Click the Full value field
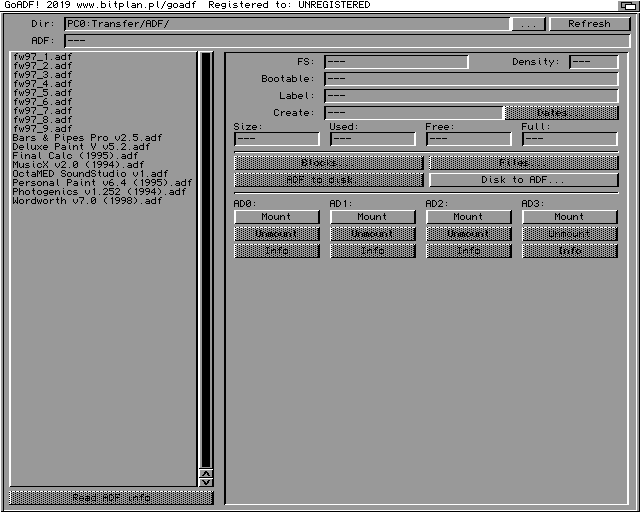The image size is (640, 512). click(570, 139)
